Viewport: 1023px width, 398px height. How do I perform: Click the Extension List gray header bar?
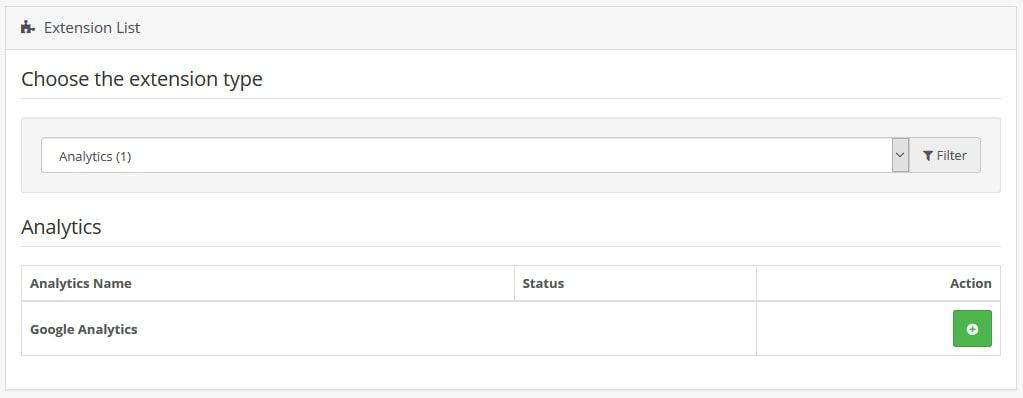(511, 28)
